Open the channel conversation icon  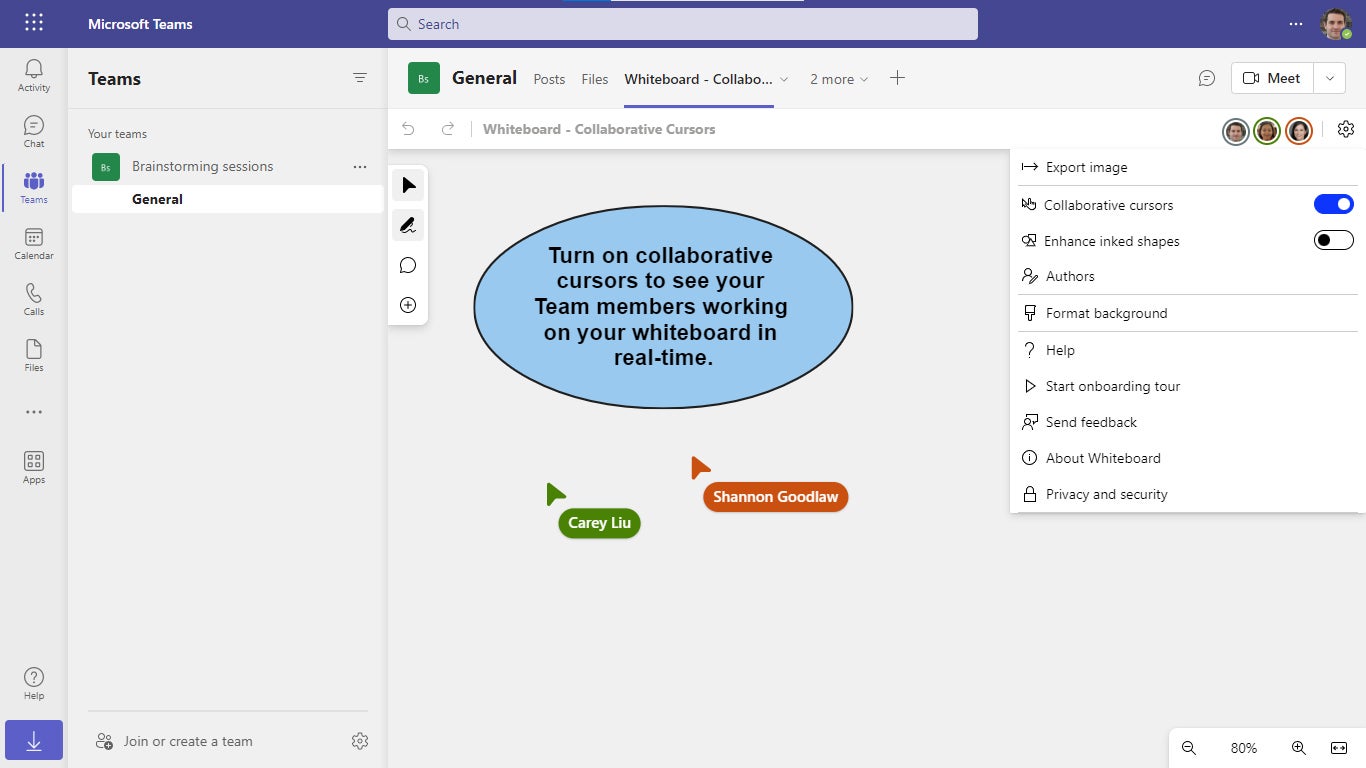(1207, 78)
